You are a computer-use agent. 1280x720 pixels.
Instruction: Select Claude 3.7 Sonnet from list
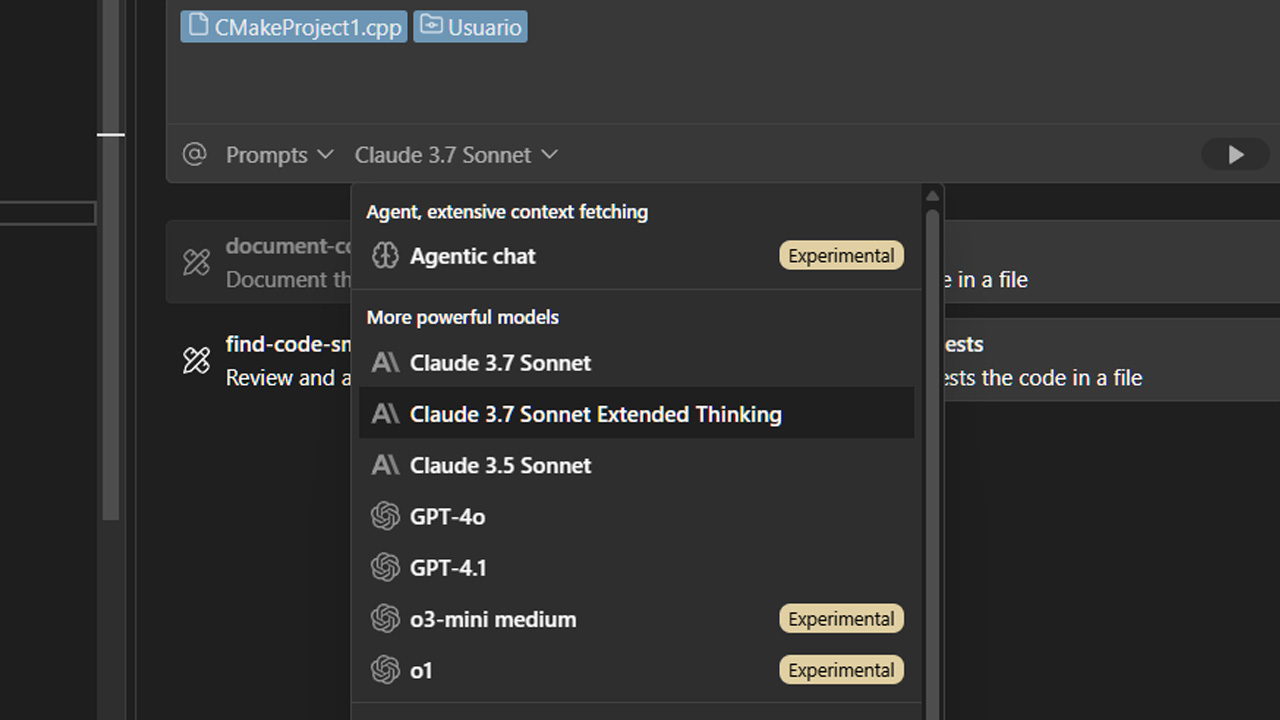coord(500,363)
